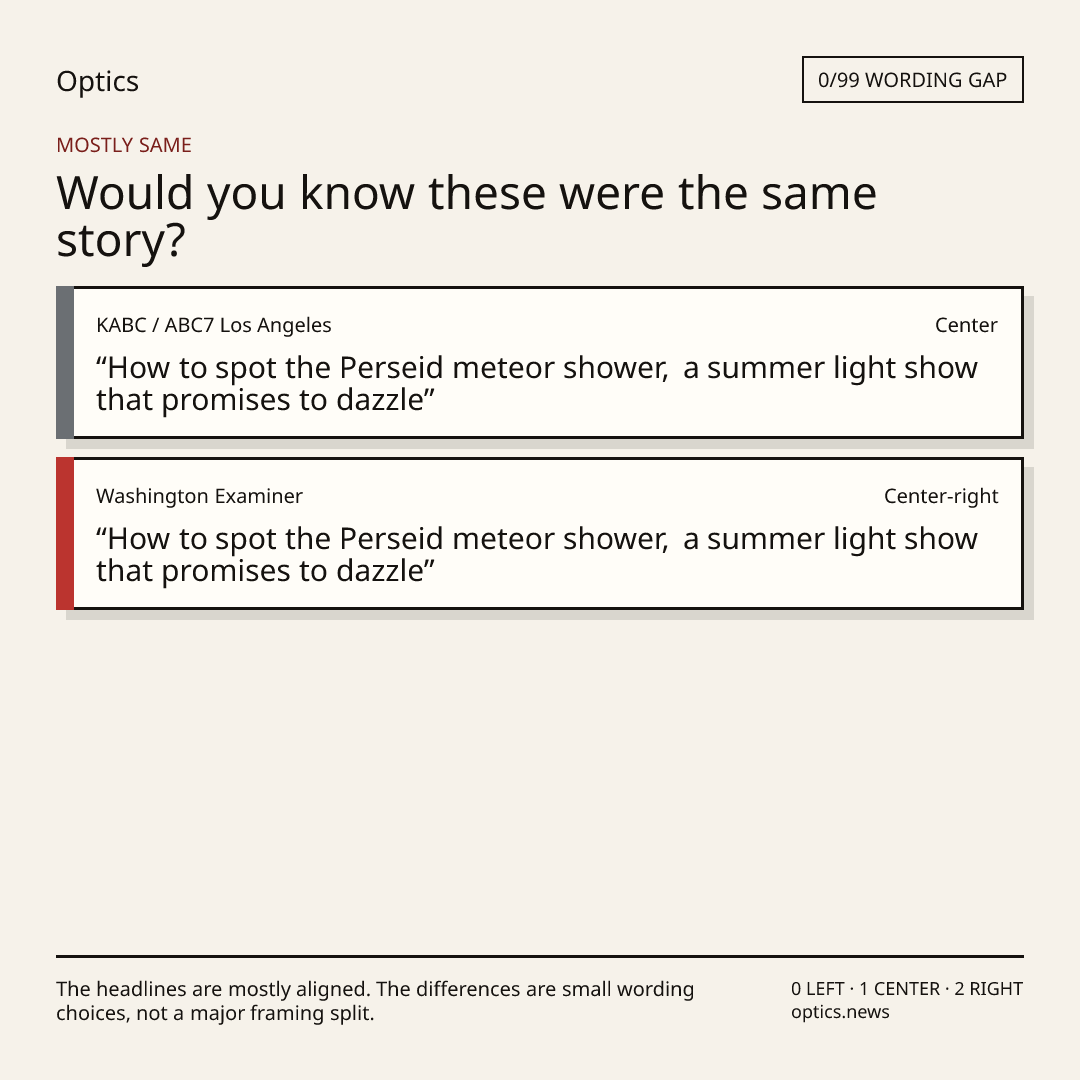This screenshot has width=1080, height=1080.
Task: Click the gray bias bar on KABC card
Action: pyautogui.click(x=65, y=362)
